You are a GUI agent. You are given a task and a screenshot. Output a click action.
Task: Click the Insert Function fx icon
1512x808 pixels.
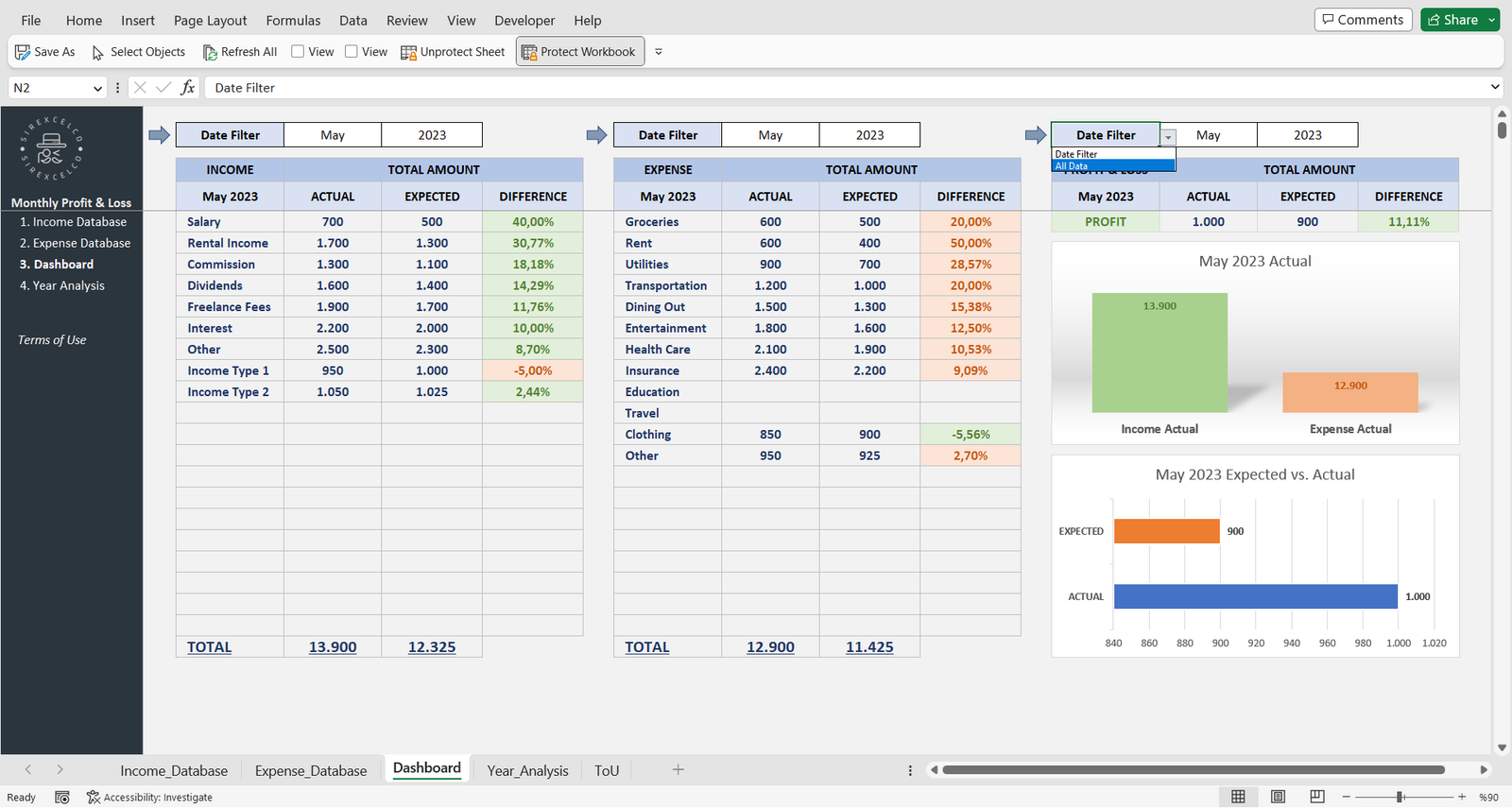(x=188, y=87)
